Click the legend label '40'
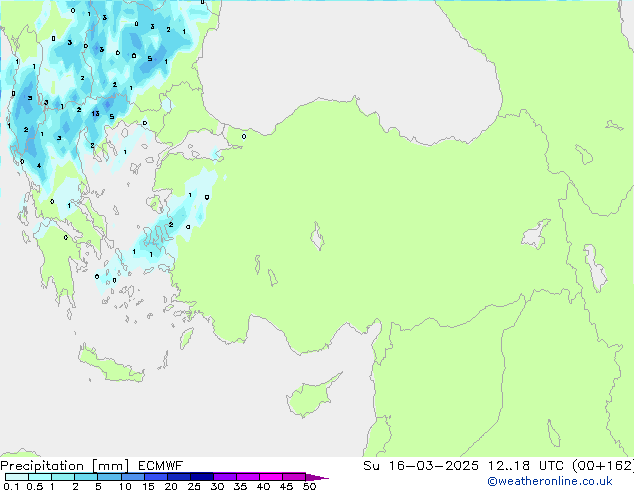 pyautogui.click(x=263, y=486)
